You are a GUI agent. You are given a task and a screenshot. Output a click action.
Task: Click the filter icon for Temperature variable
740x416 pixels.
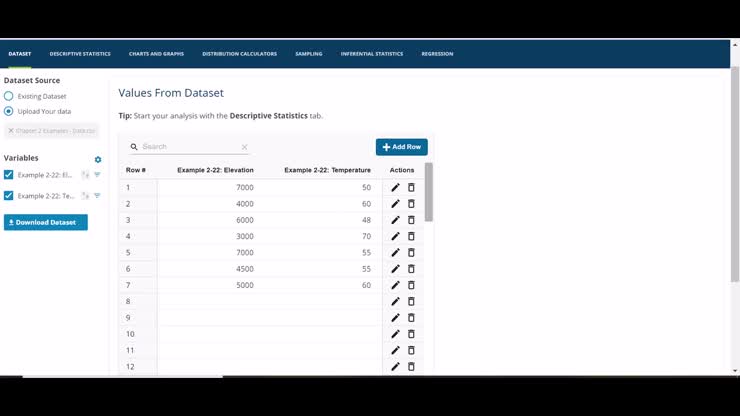click(97, 195)
